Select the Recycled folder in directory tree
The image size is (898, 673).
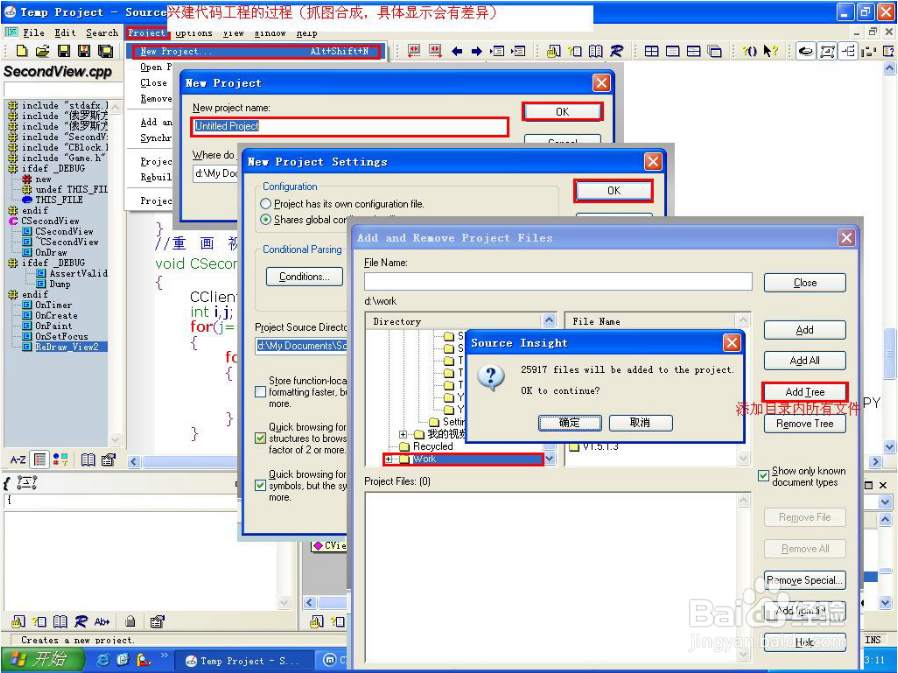coord(432,446)
